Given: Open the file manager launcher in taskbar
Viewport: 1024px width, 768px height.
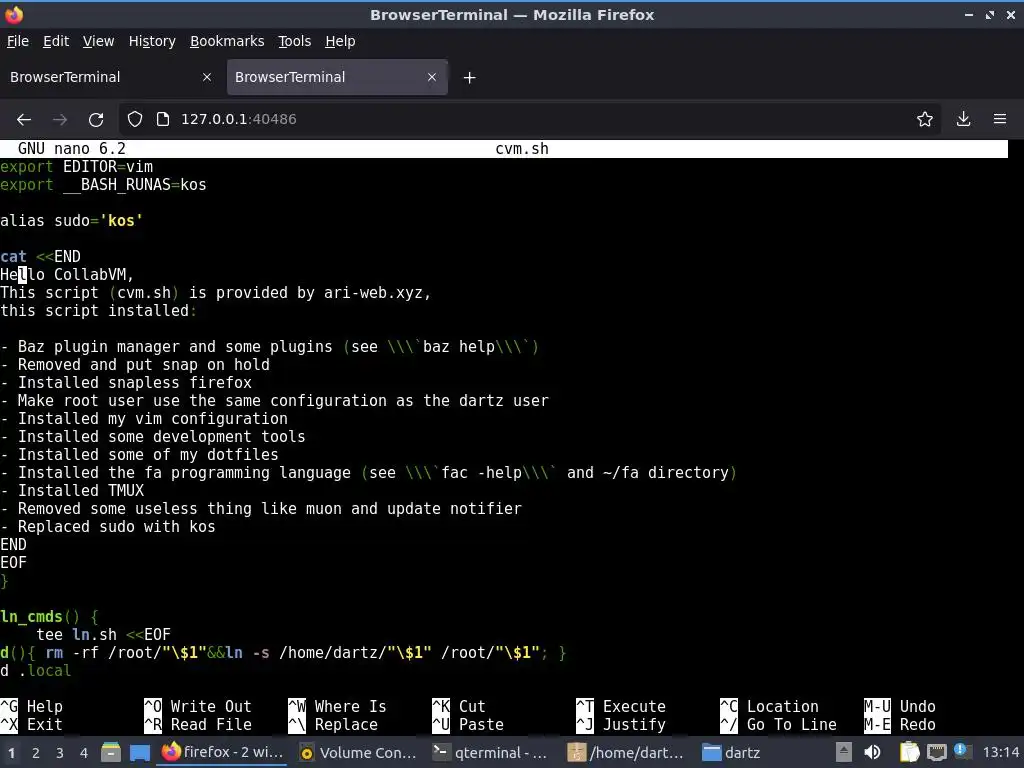Looking at the screenshot, I should 111,752.
